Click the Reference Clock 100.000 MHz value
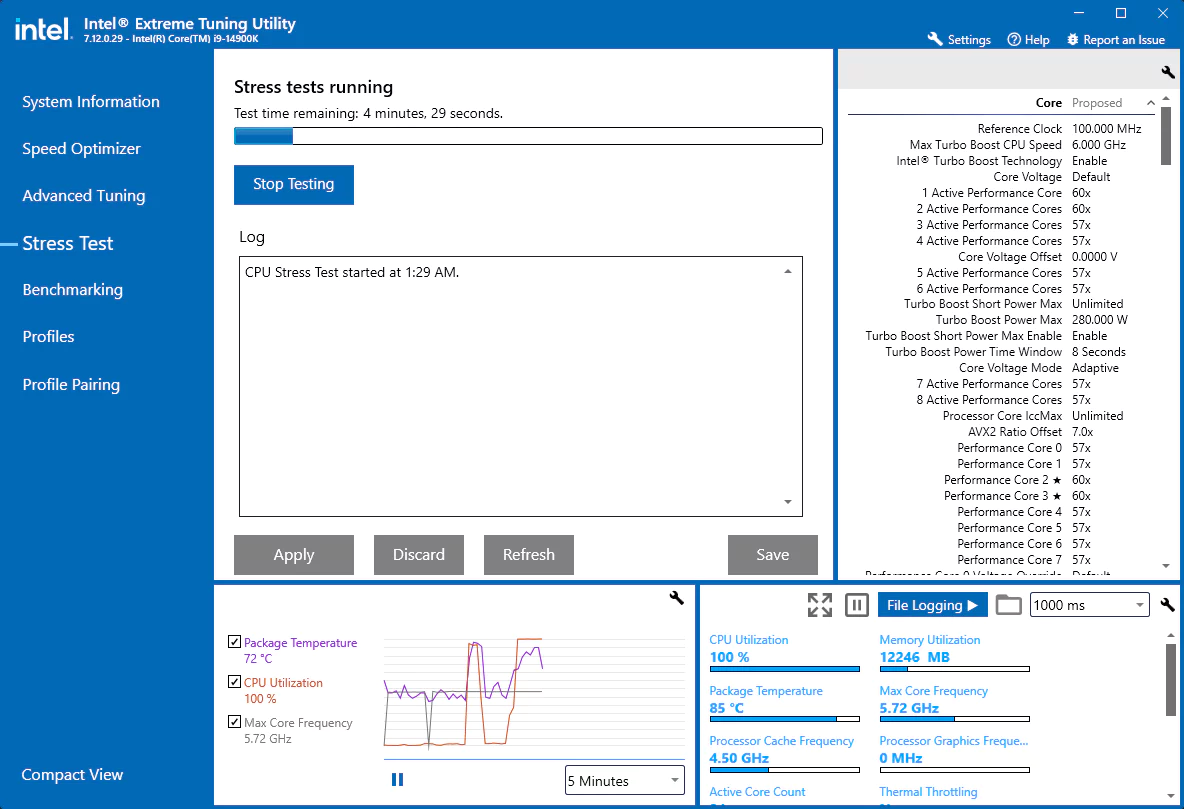Screen dimensions: 1184x809 (1106, 129)
